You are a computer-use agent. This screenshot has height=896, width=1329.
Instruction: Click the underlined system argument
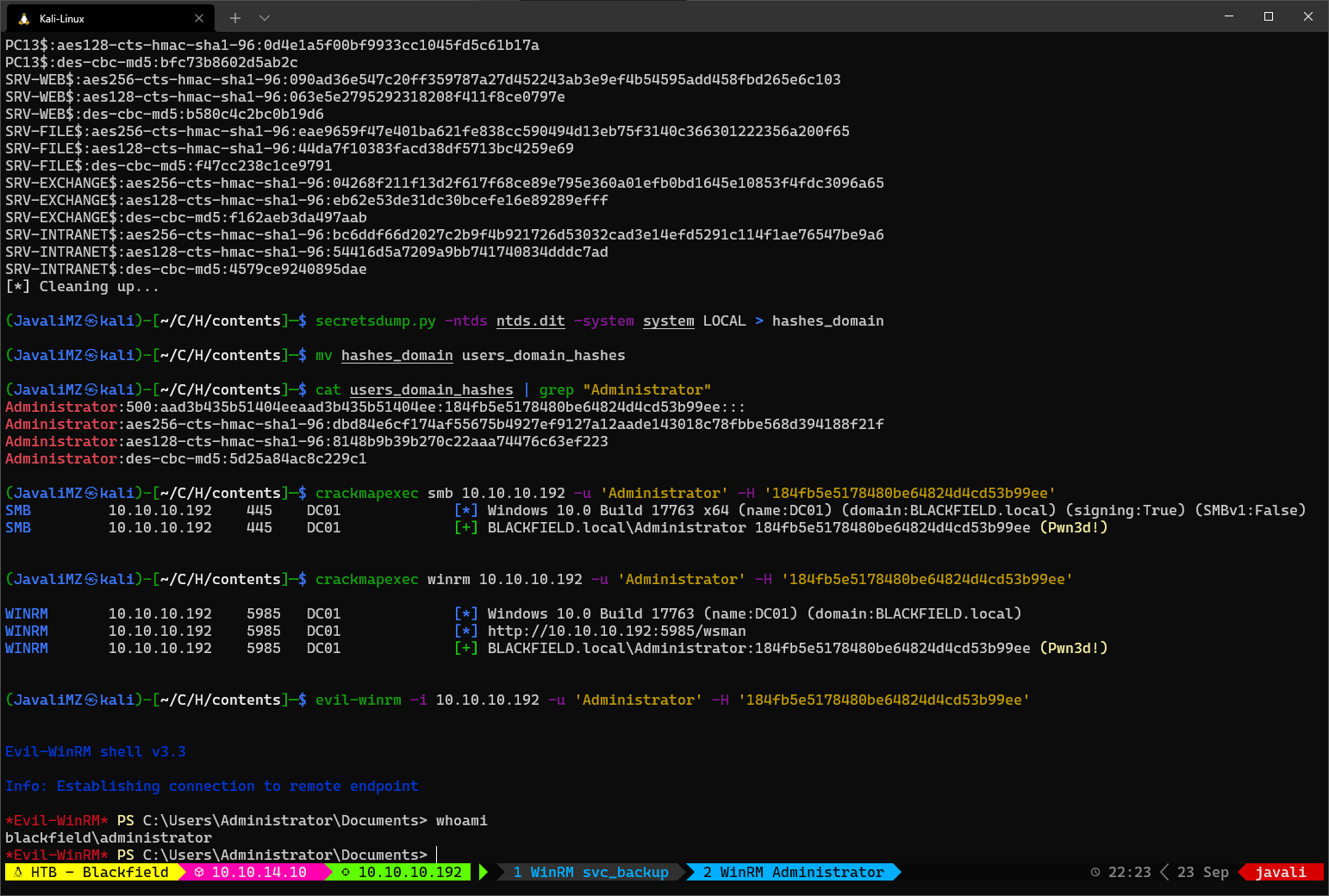tap(669, 320)
